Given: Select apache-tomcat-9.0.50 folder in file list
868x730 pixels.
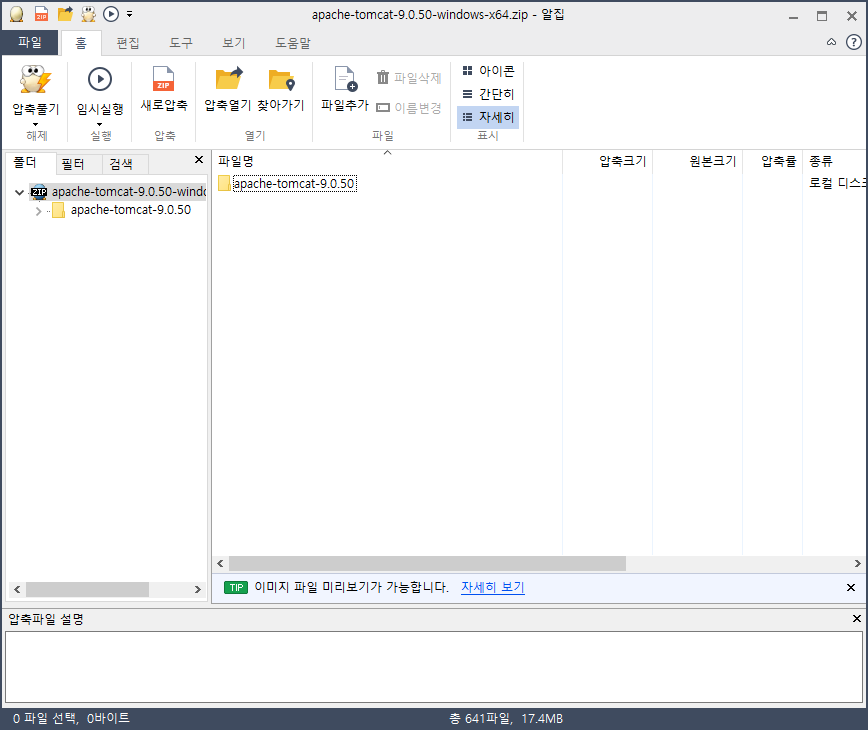Looking at the screenshot, I should tap(294, 184).
